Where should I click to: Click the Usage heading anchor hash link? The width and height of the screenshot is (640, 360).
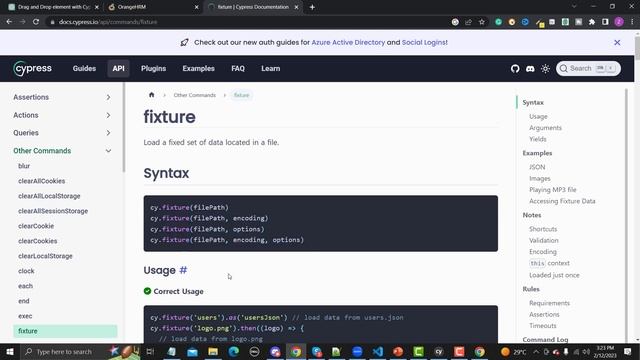point(183,270)
